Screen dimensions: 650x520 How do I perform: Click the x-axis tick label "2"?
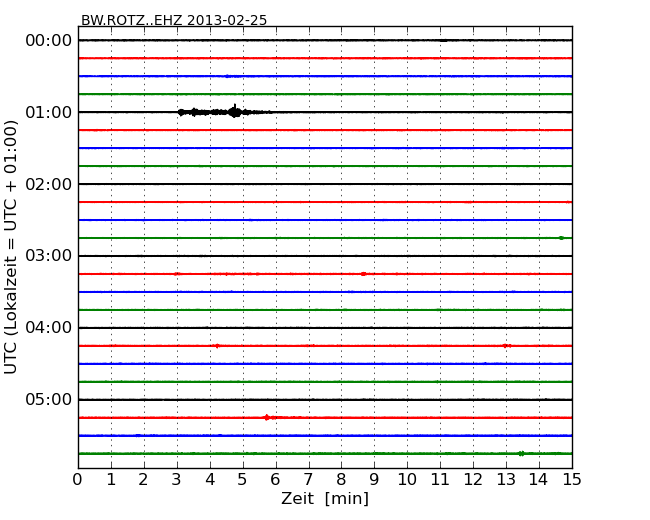coord(143,480)
